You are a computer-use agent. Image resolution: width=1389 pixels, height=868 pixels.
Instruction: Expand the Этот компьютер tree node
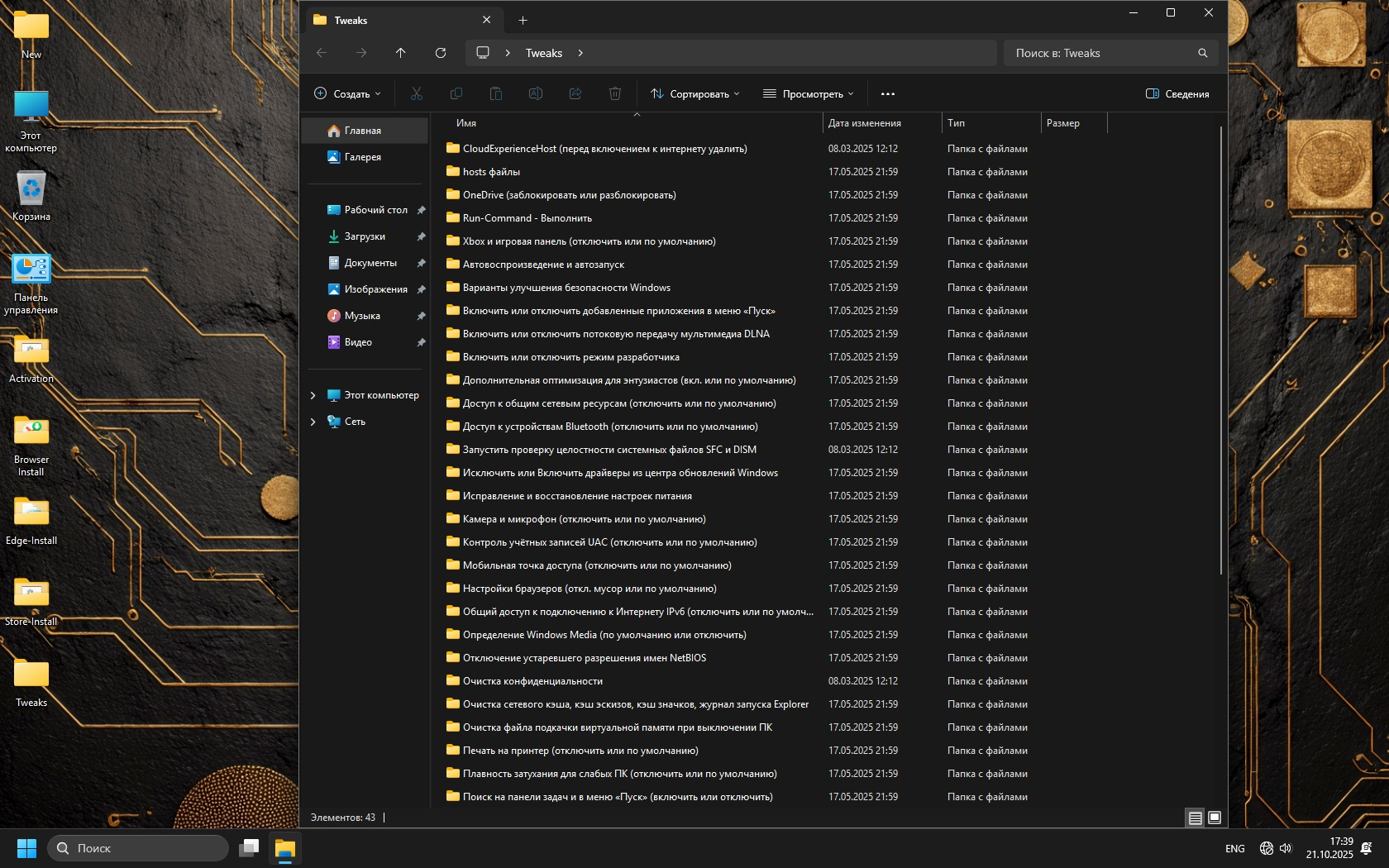313,395
